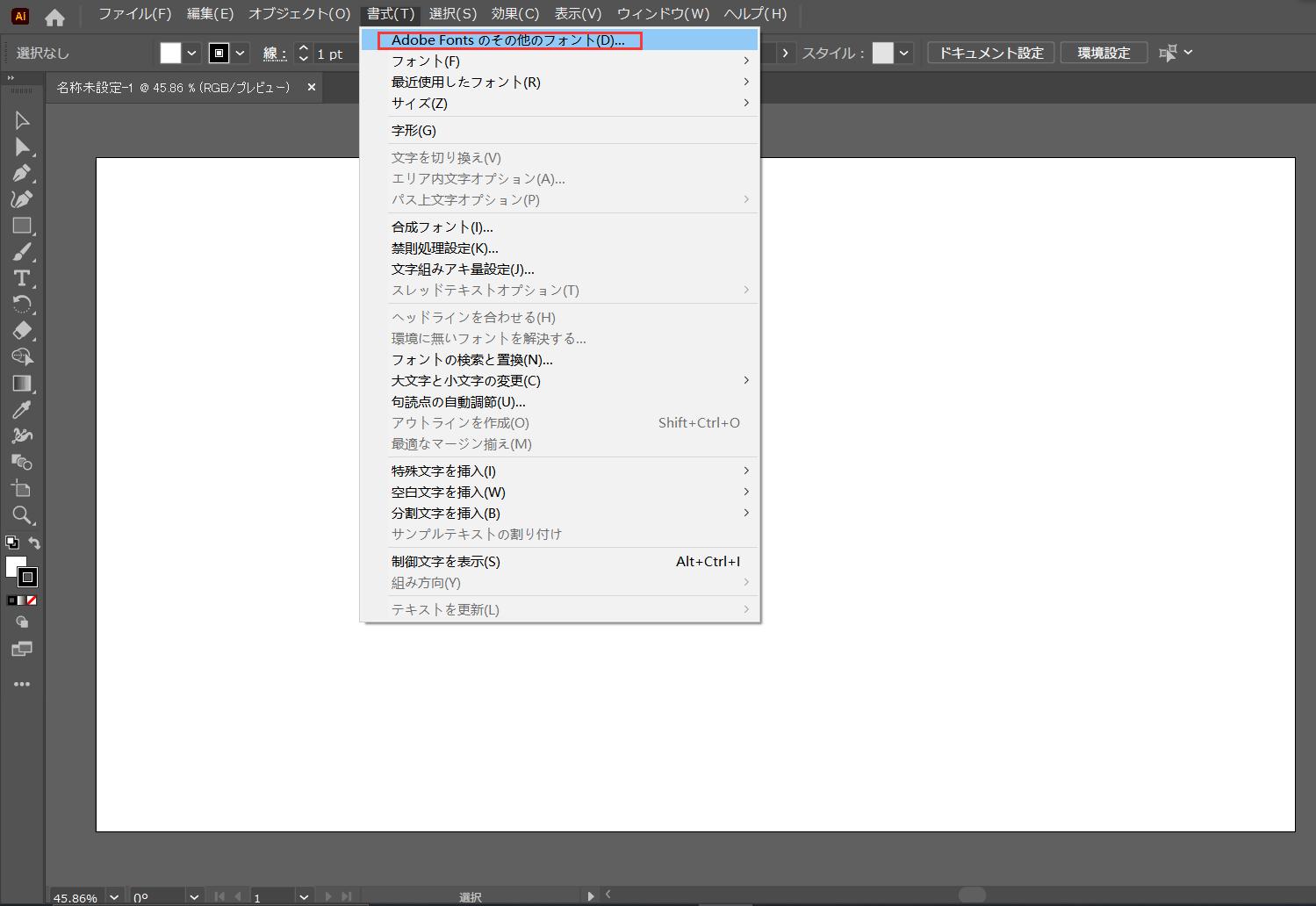Select the Direct Selection tool
The image size is (1316, 906).
tap(22, 147)
